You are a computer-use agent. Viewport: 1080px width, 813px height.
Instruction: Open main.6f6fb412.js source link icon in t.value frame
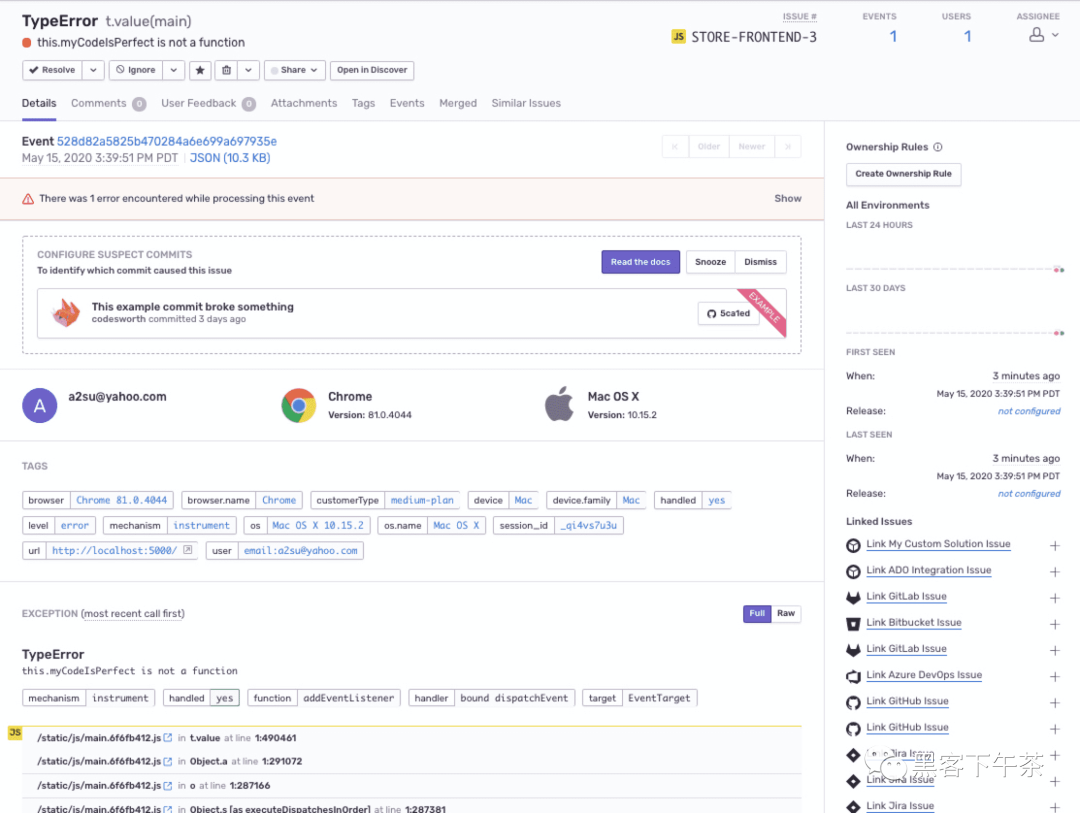(168, 738)
